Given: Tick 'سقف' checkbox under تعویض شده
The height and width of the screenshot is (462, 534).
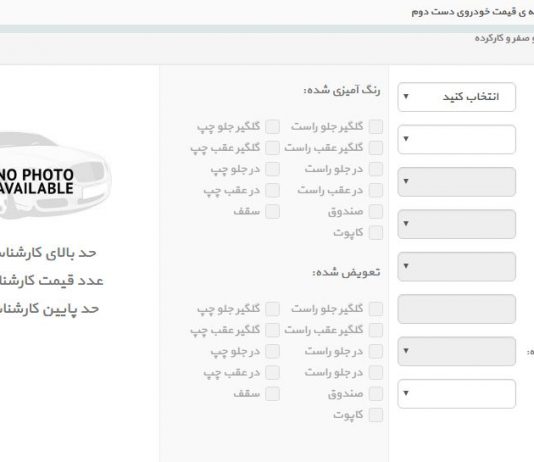Looking at the screenshot, I should 273,394.
